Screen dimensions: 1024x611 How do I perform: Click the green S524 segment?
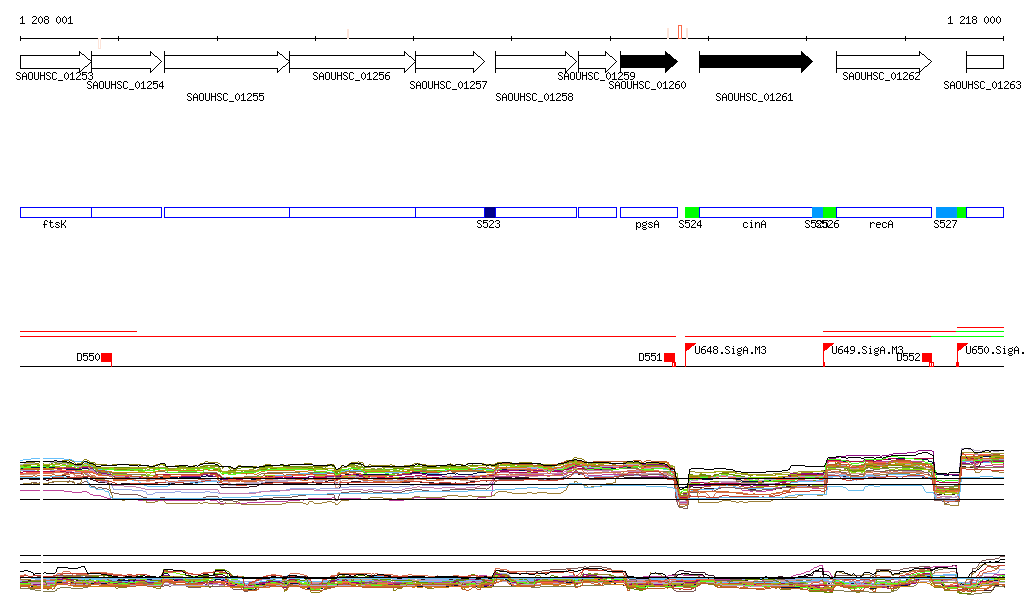pyautogui.click(x=692, y=212)
